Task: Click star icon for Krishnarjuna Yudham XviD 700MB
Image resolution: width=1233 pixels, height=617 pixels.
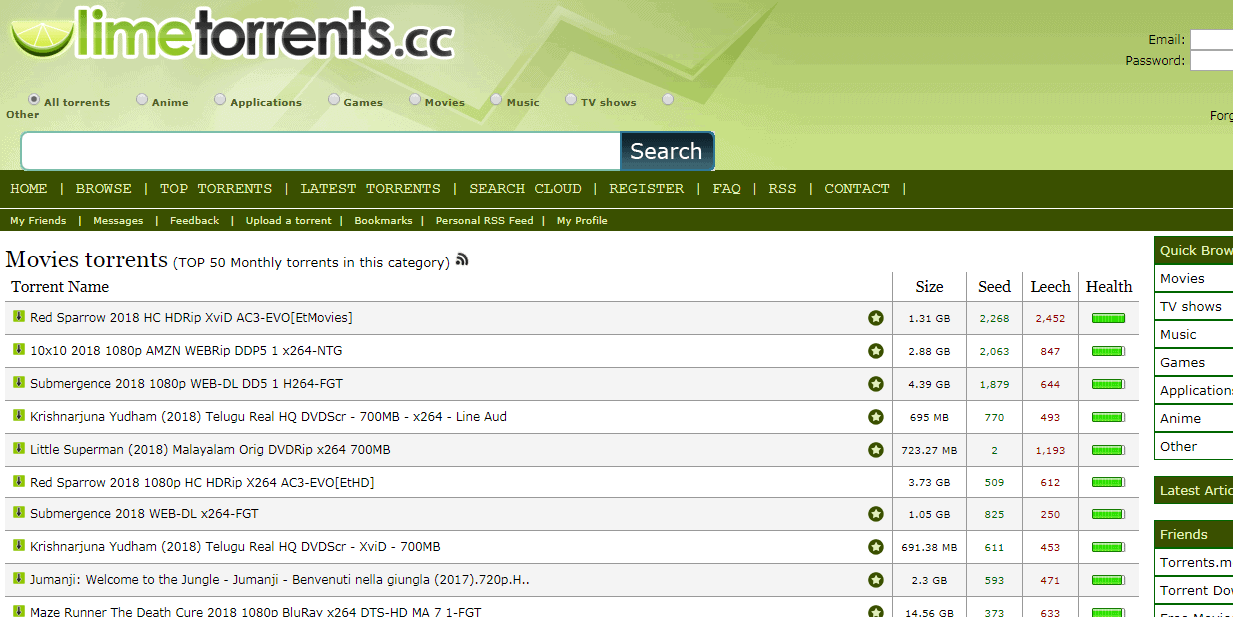Action: (876, 547)
